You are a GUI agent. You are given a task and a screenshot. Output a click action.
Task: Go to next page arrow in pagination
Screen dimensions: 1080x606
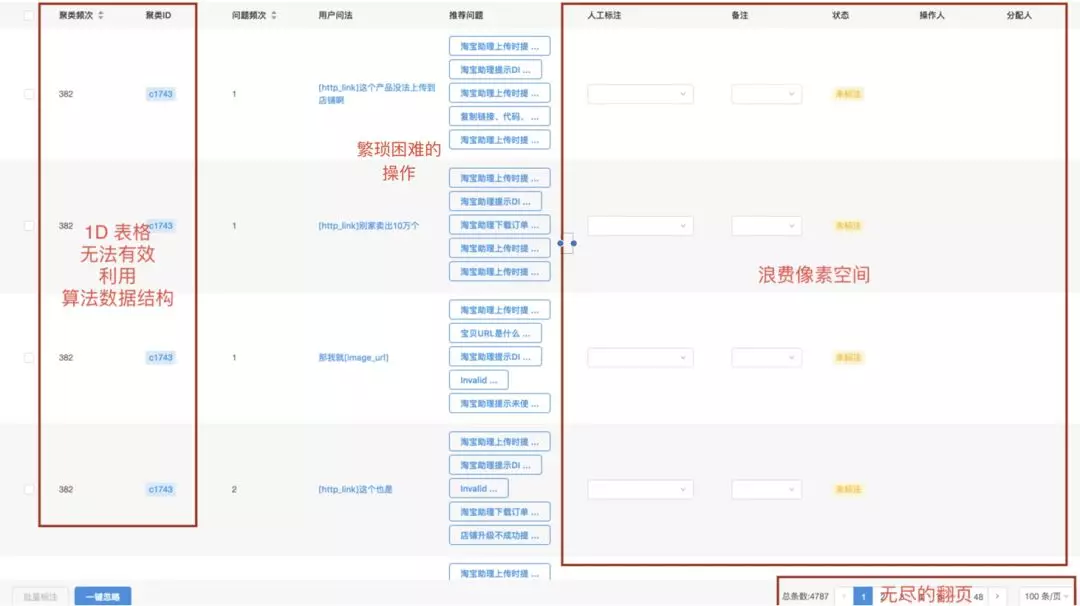997,596
